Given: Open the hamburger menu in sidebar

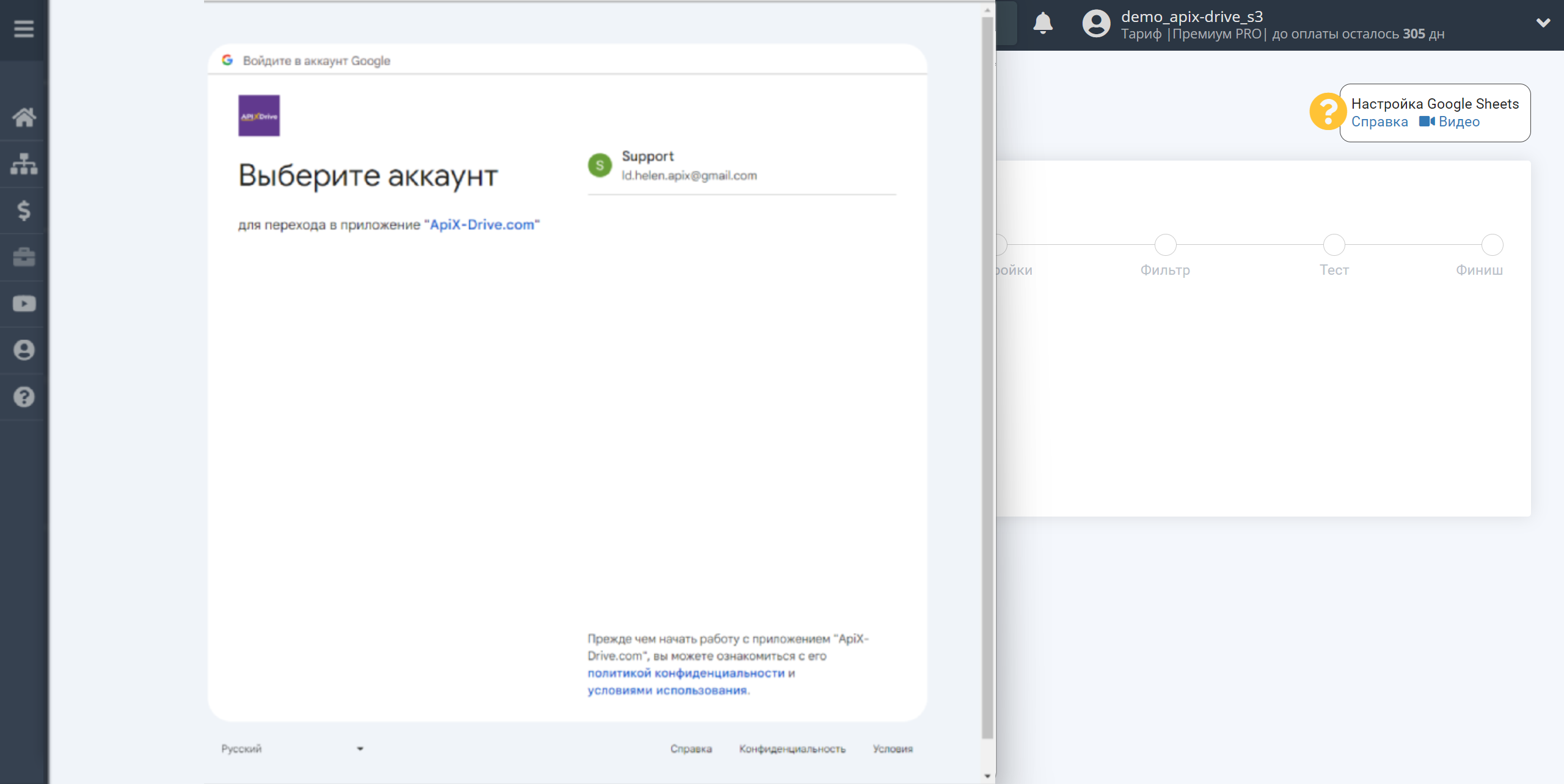Looking at the screenshot, I should [x=24, y=29].
